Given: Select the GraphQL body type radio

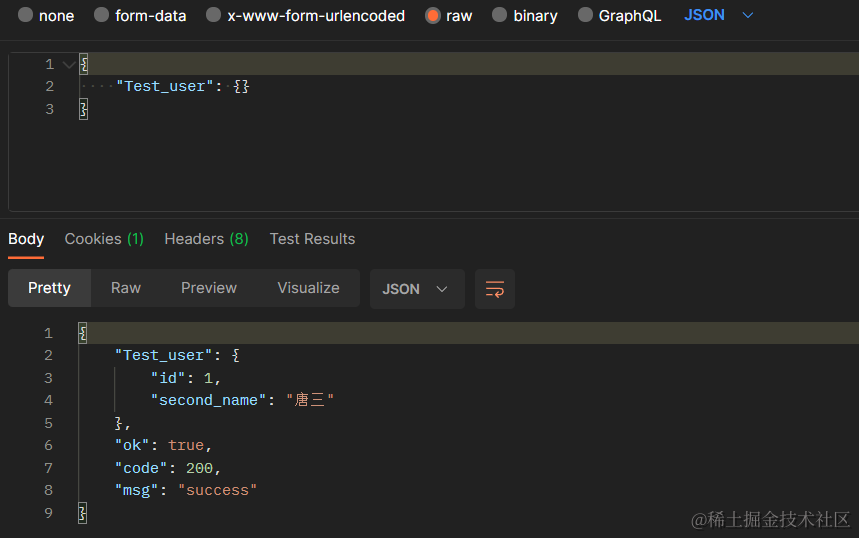Looking at the screenshot, I should click(585, 15).
